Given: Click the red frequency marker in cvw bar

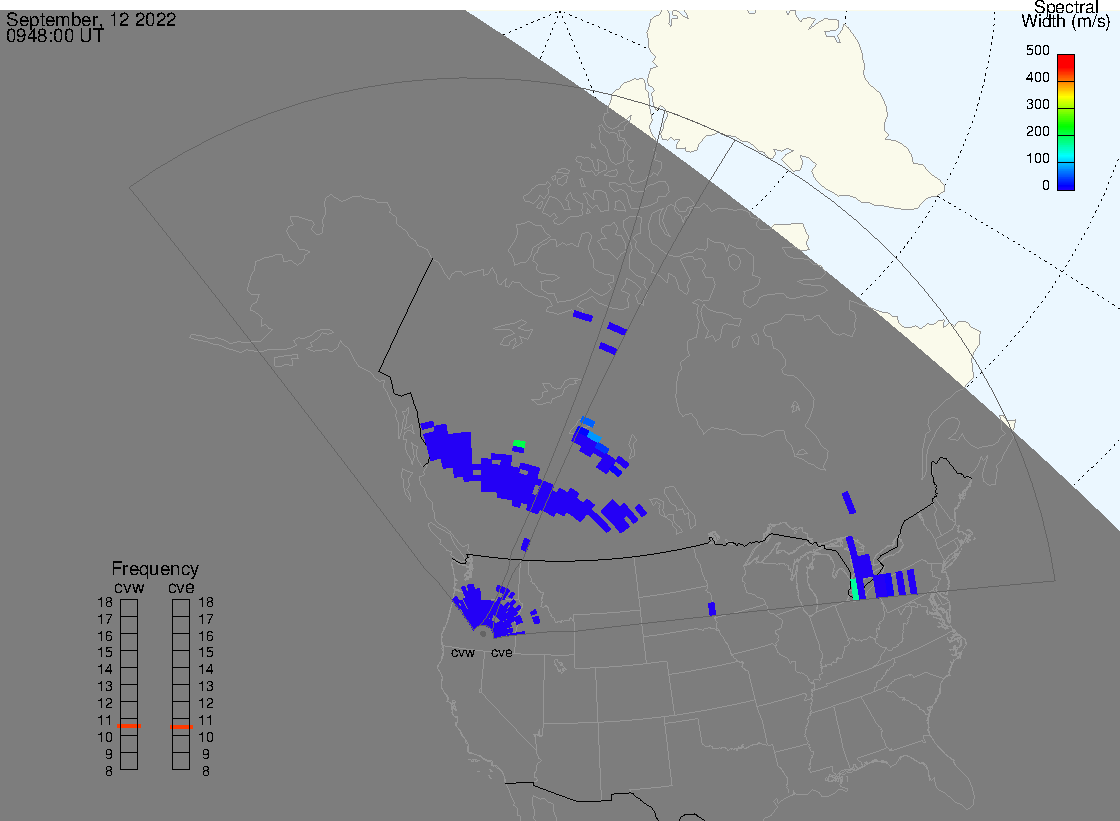Looking at the screenshot, I should point(129,726).
